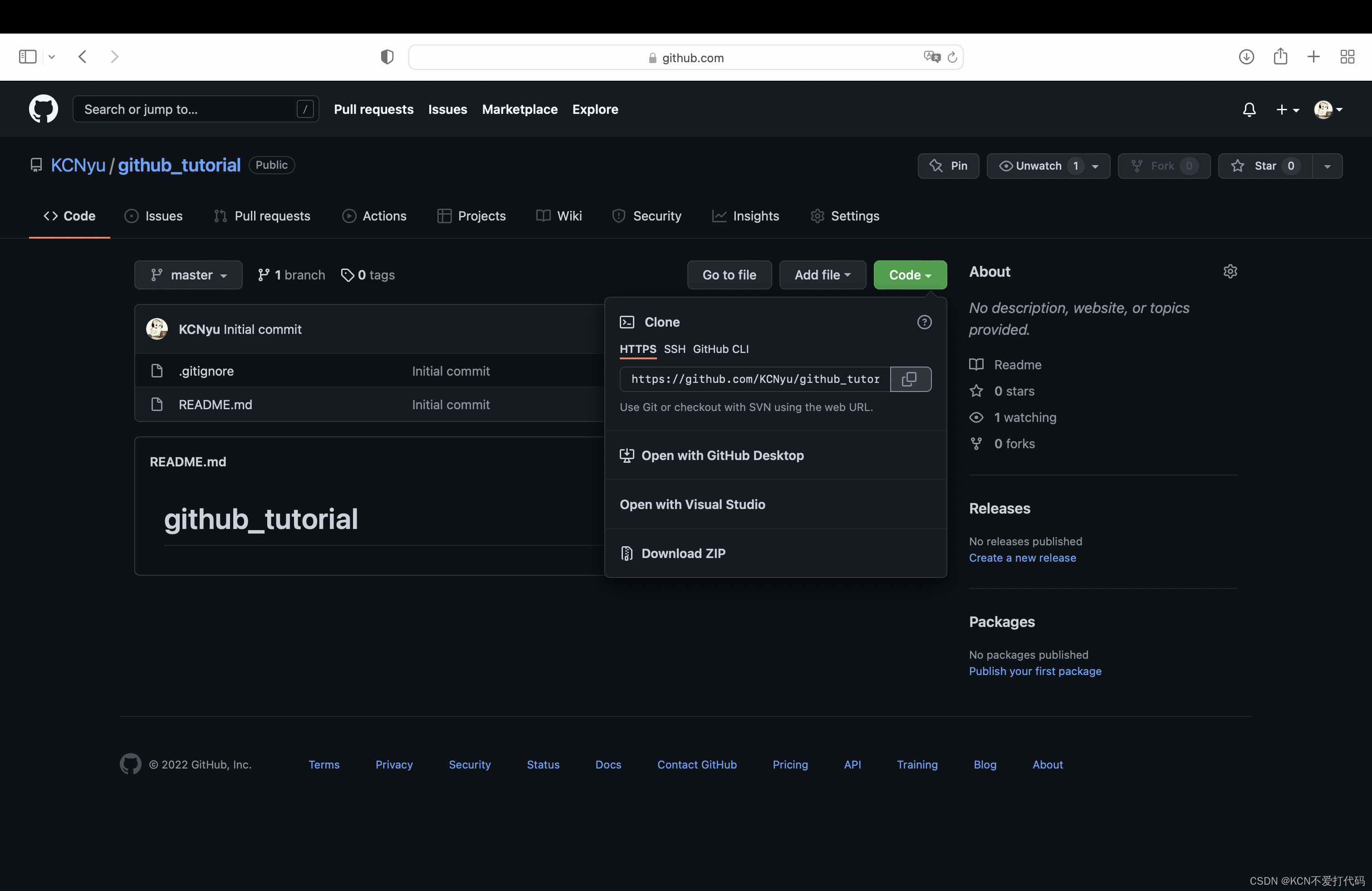Click KCNyu avatar in commit row
Image resolution: width=1372 pixels, height=891 pixels.
pos(157,329)
